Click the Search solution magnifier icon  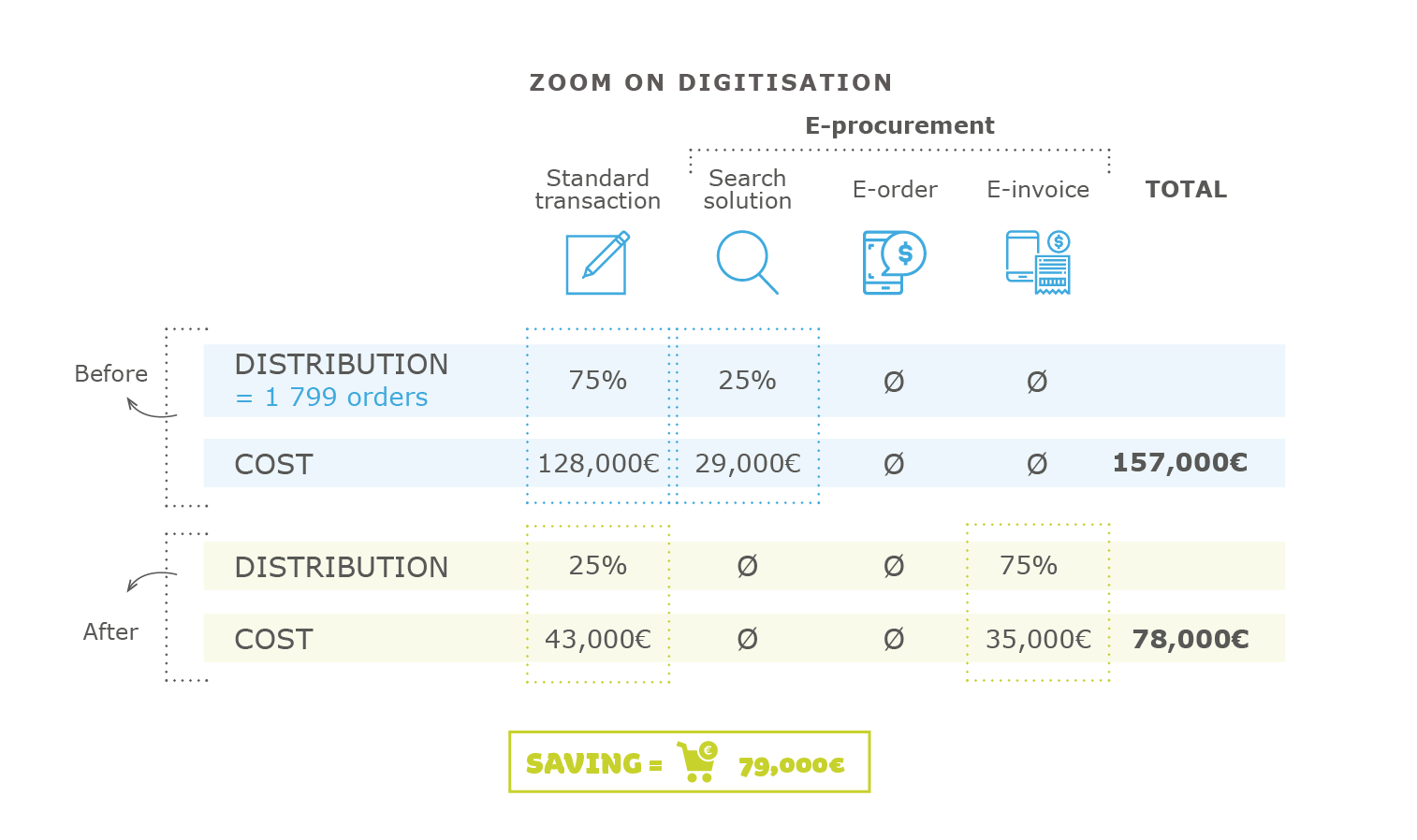(x=747, y=262)
